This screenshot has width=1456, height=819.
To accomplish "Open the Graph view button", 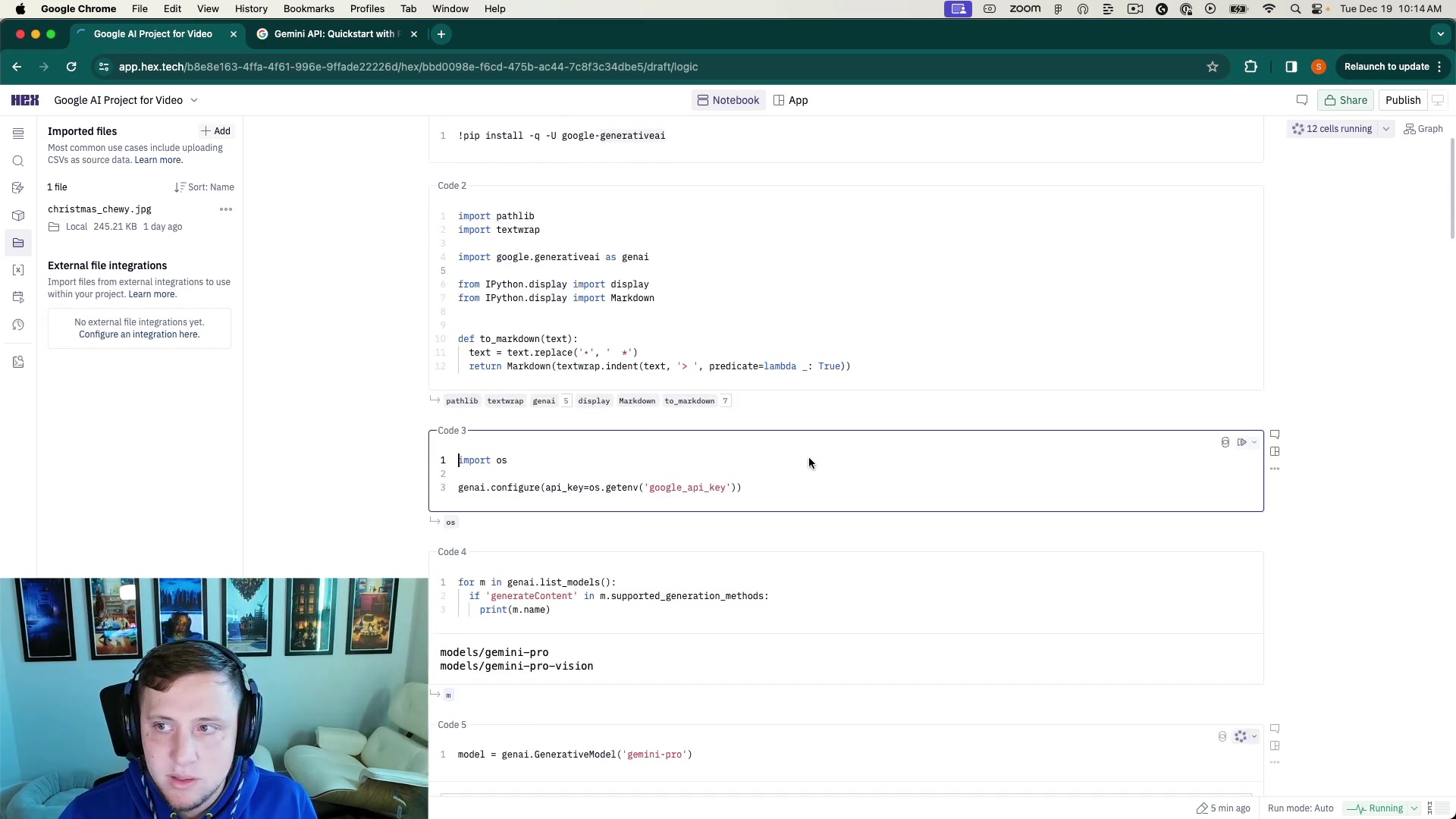I will pyautogui.click(x=1423, y=129).
